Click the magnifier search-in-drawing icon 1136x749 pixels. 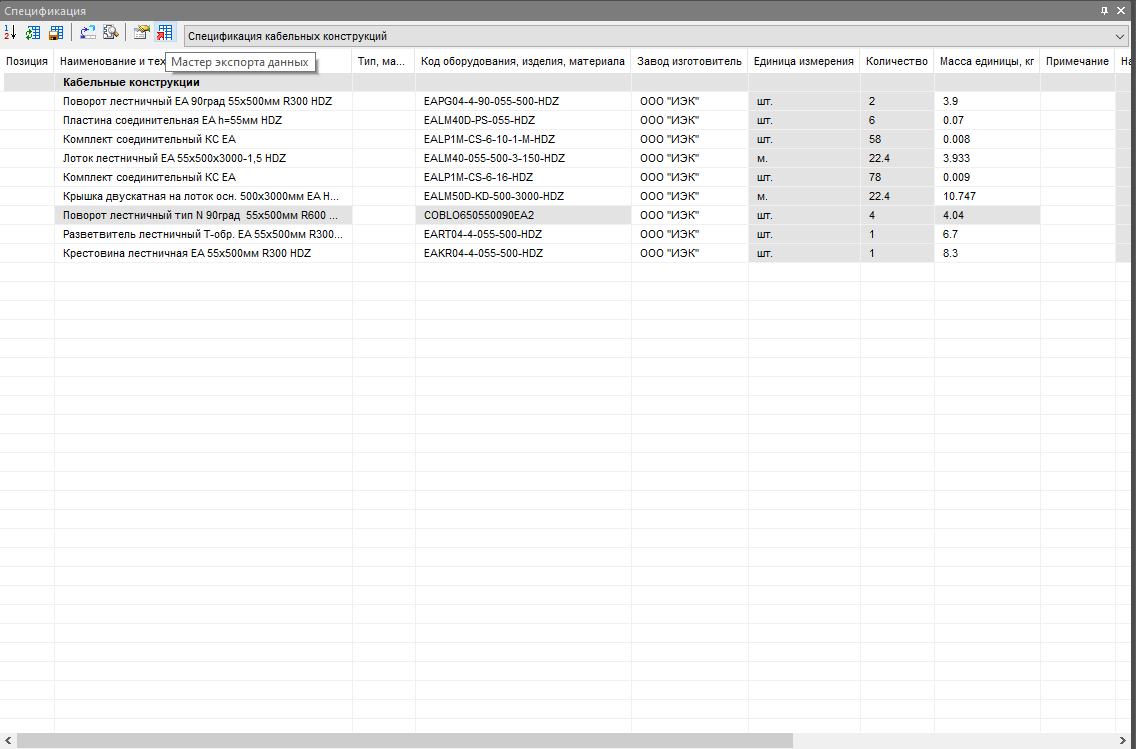110,33
